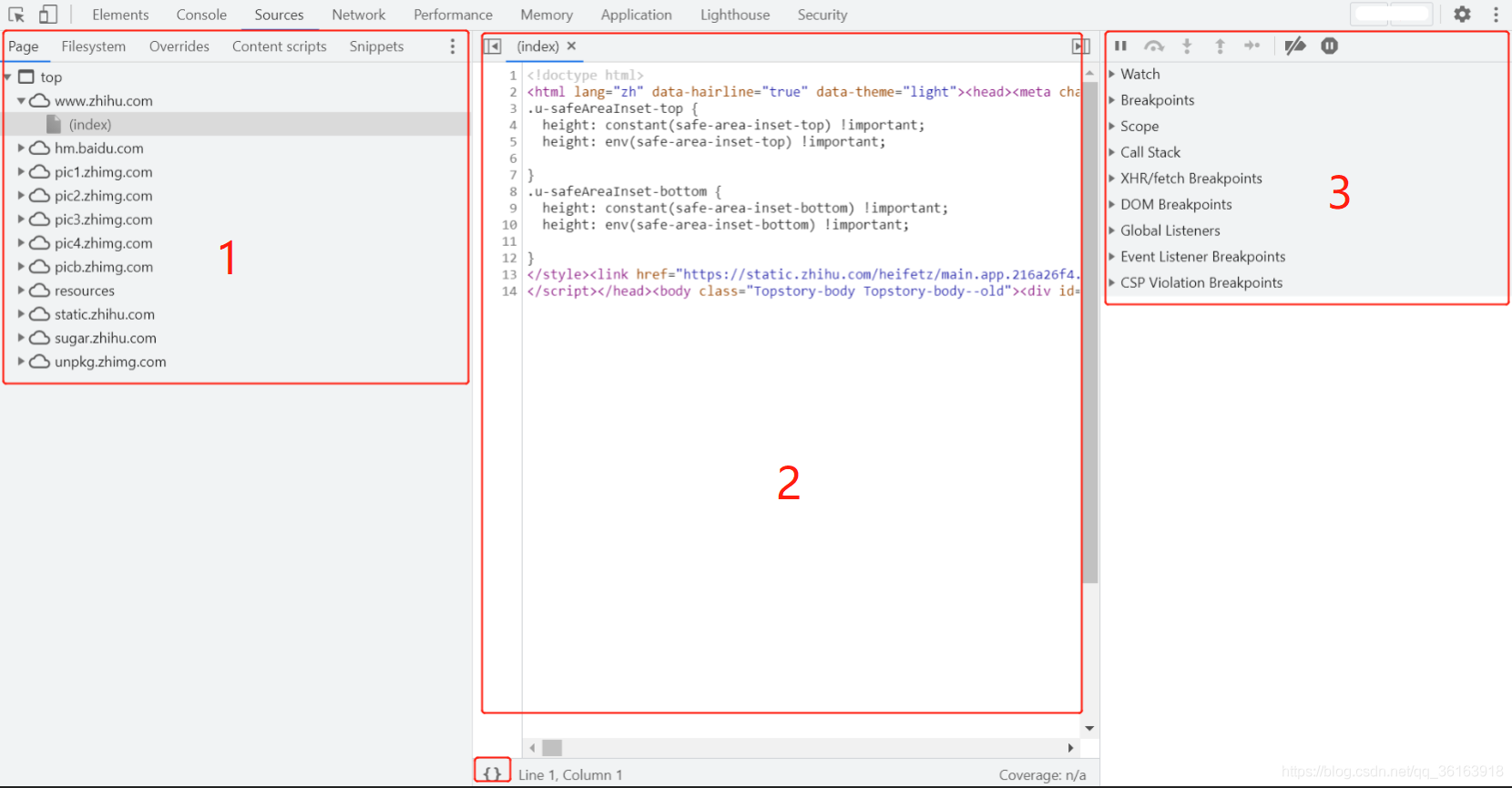Image resolution: width=1512 pixels, height=788 pixels.
Task: Expand the hm.baidu.com domain
Action: [21, 148]
